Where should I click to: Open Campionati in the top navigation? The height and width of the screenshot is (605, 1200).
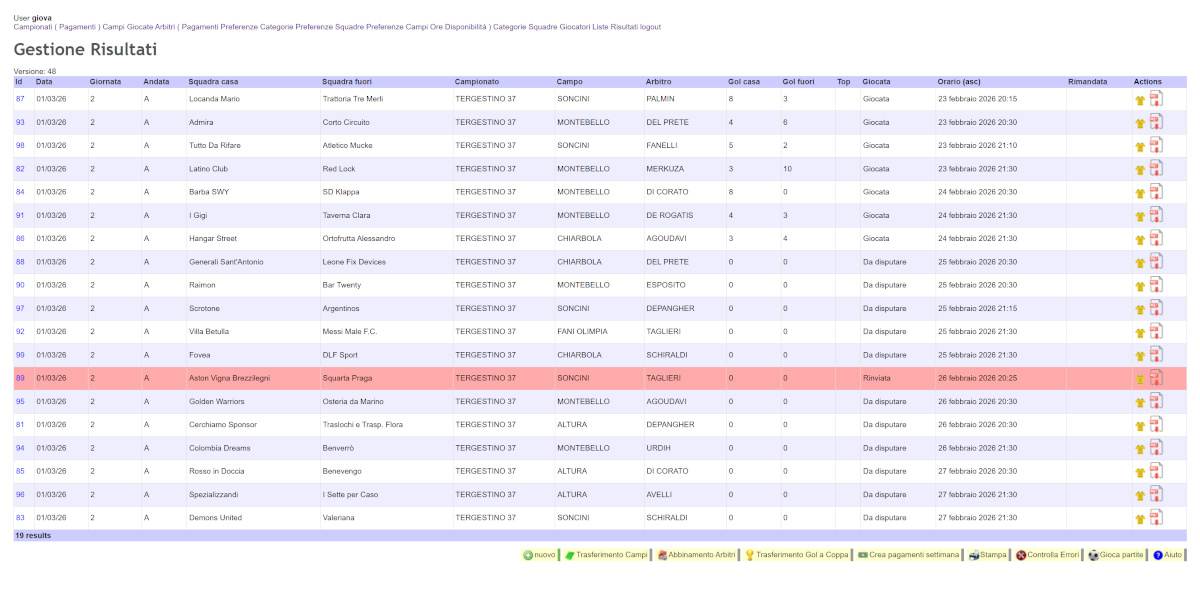pyautogui.click(x=32, y=27)
